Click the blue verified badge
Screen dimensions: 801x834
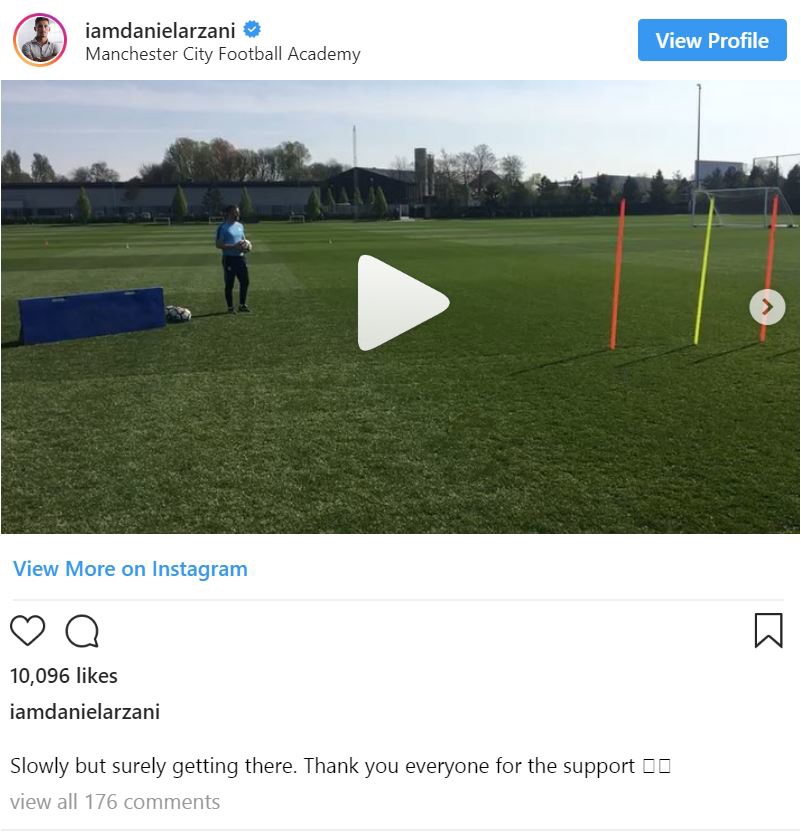[252, 29]
